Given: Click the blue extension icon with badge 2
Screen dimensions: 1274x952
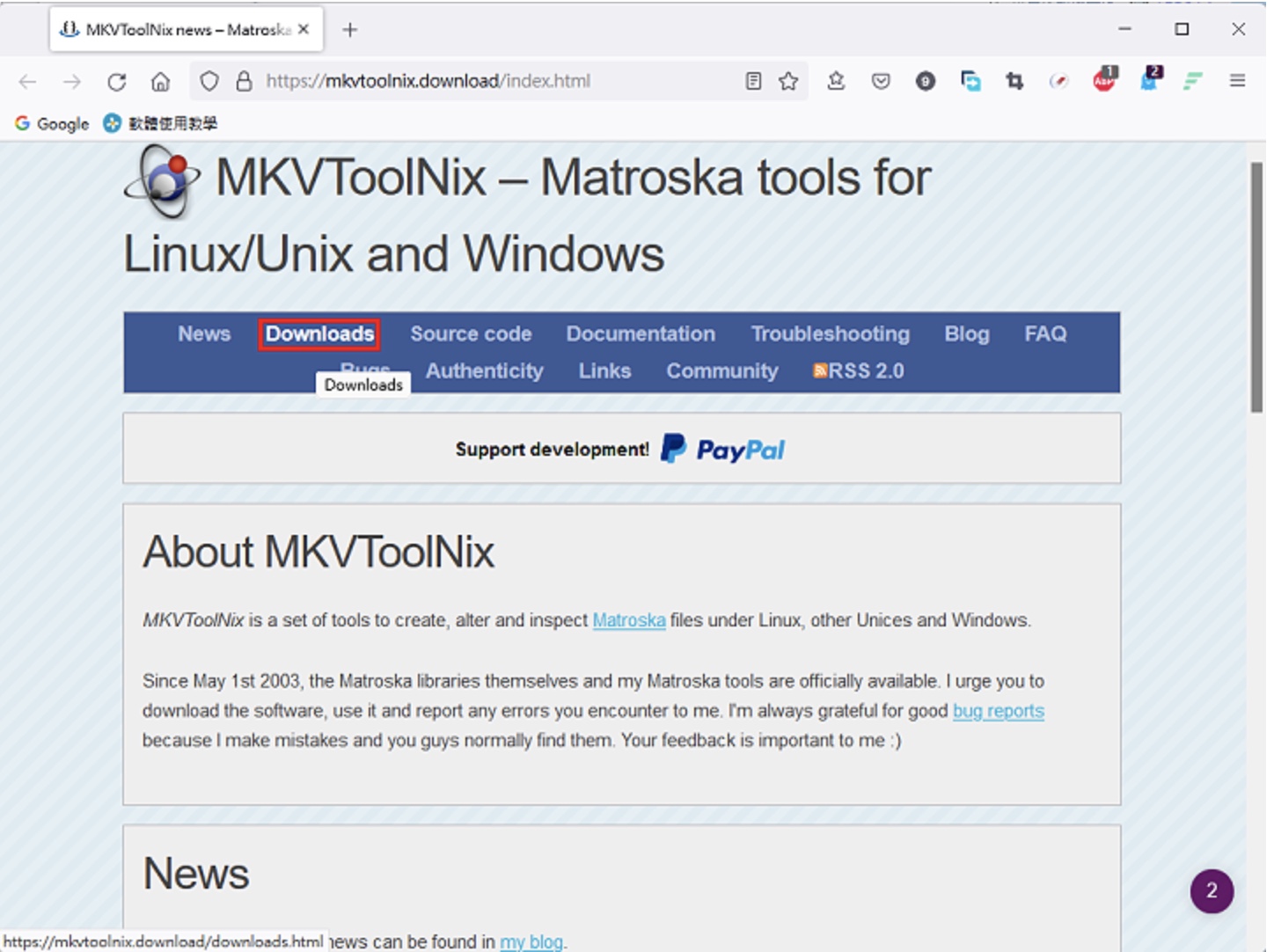Looking at the screenshot, I should pyautogui.click(x=1150, y=79).
